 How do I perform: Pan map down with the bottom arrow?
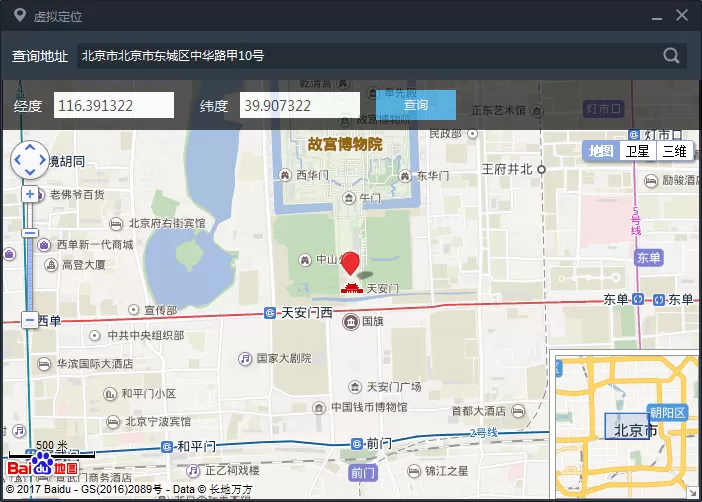coord(30,172)
